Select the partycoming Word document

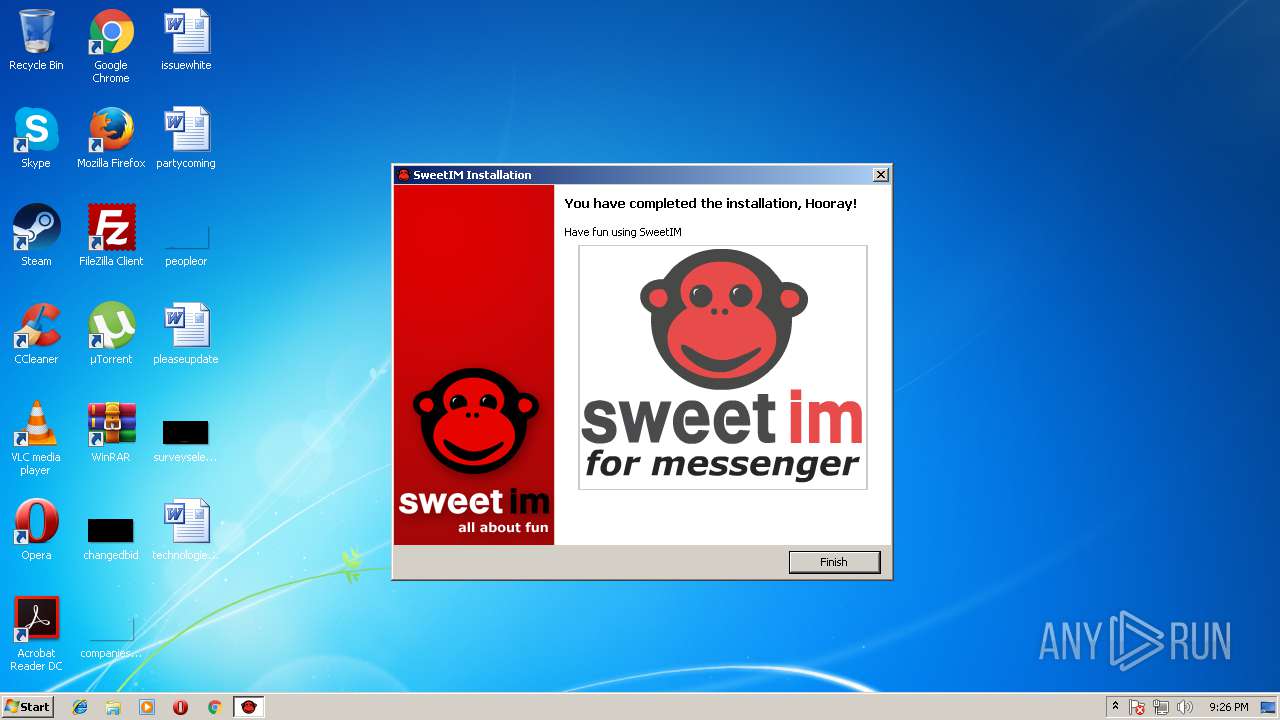click(186, 139)
